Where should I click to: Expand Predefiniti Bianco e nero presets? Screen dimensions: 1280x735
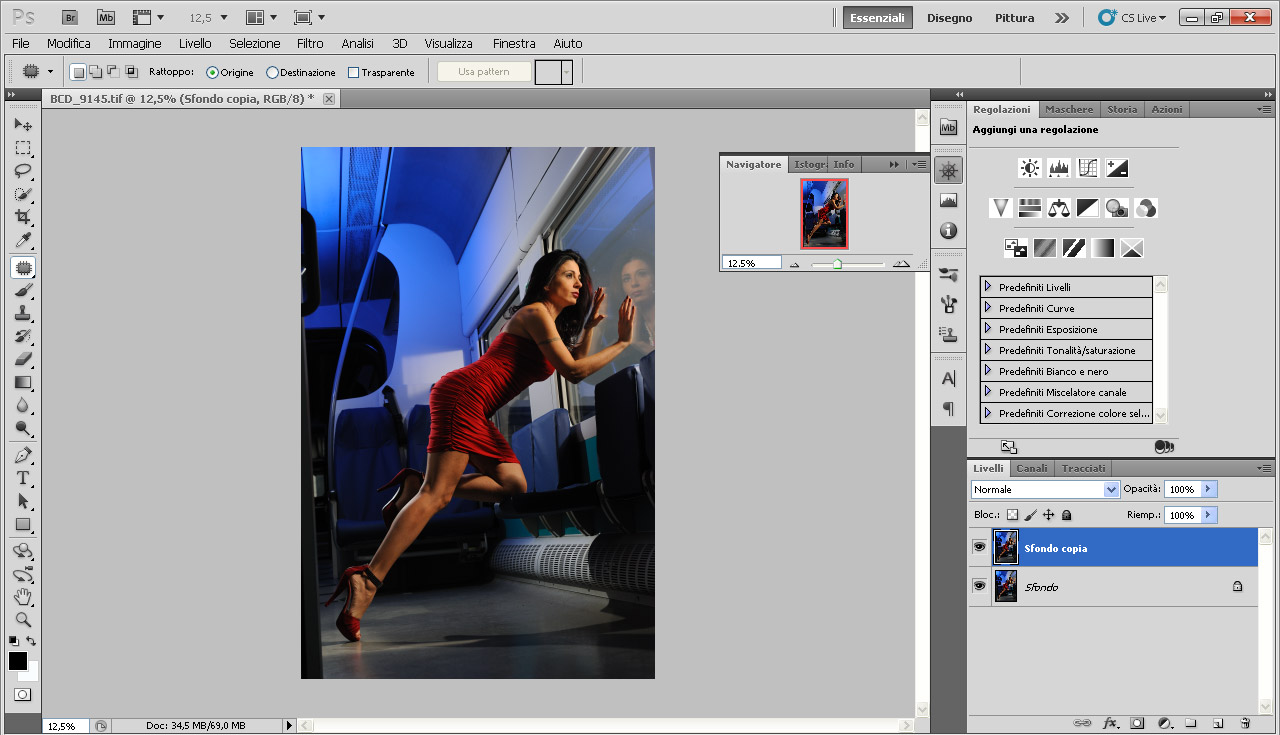click(988, 371)
